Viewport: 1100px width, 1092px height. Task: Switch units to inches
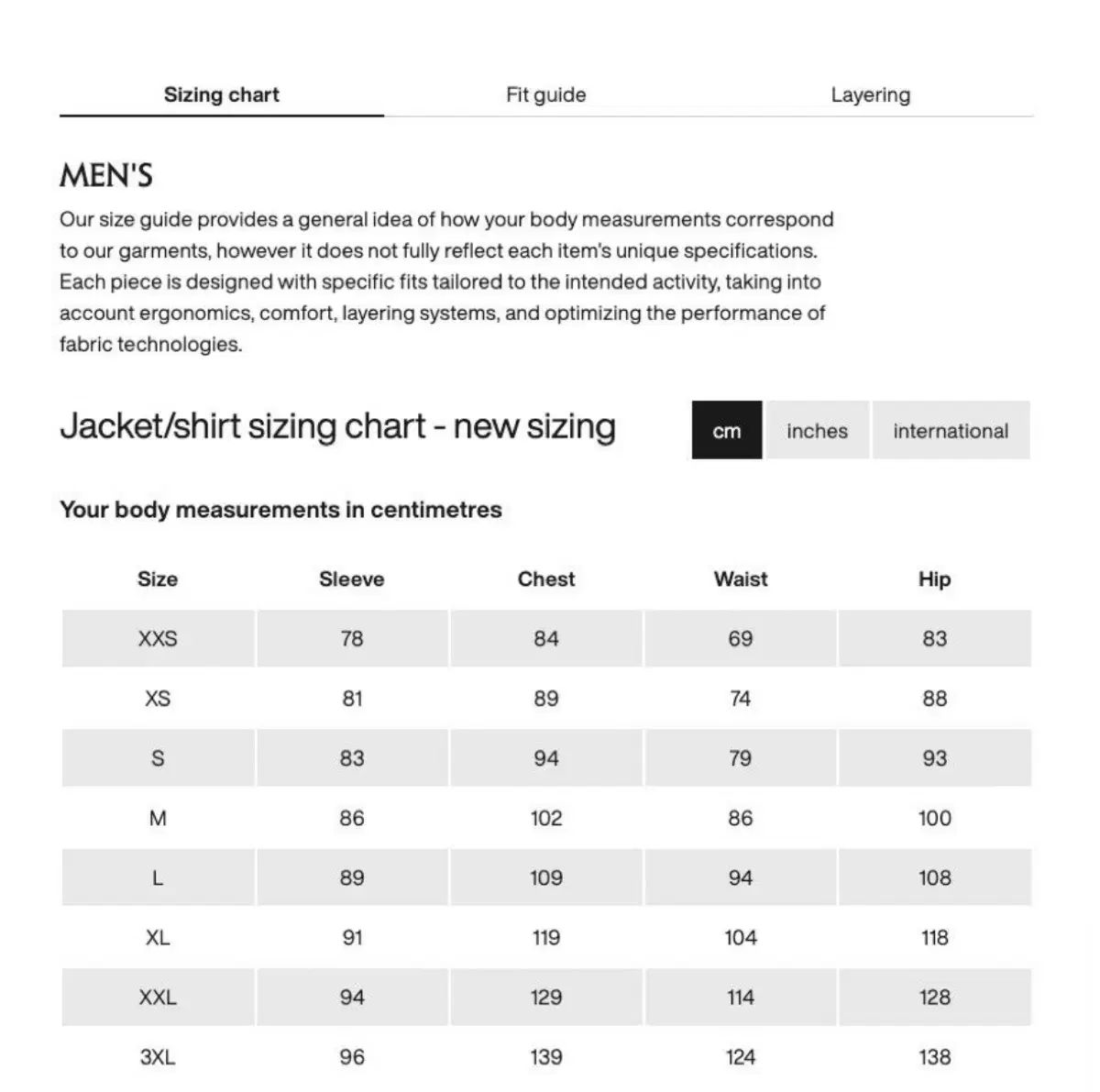(817, 431)
